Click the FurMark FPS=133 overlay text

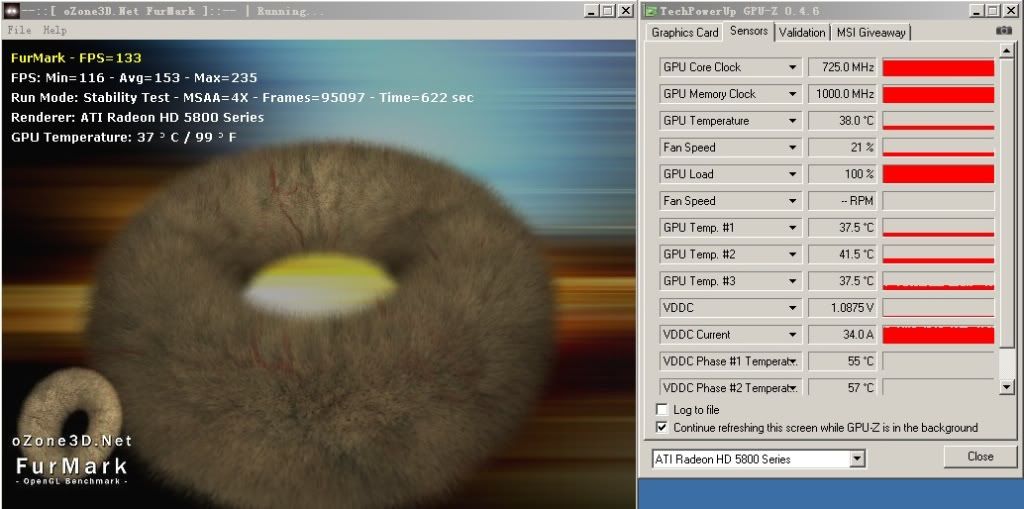tap(76, 57)
